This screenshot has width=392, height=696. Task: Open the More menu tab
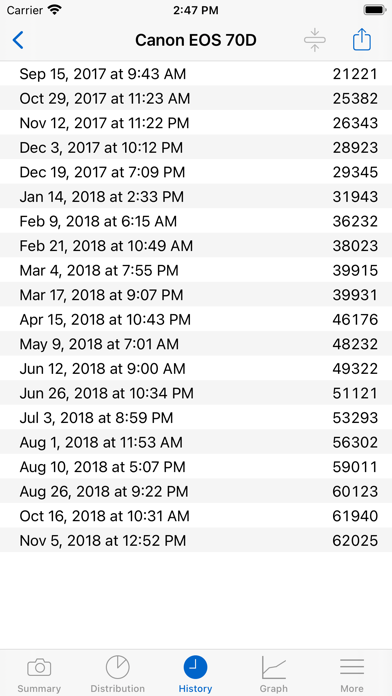tap(352, 673)
